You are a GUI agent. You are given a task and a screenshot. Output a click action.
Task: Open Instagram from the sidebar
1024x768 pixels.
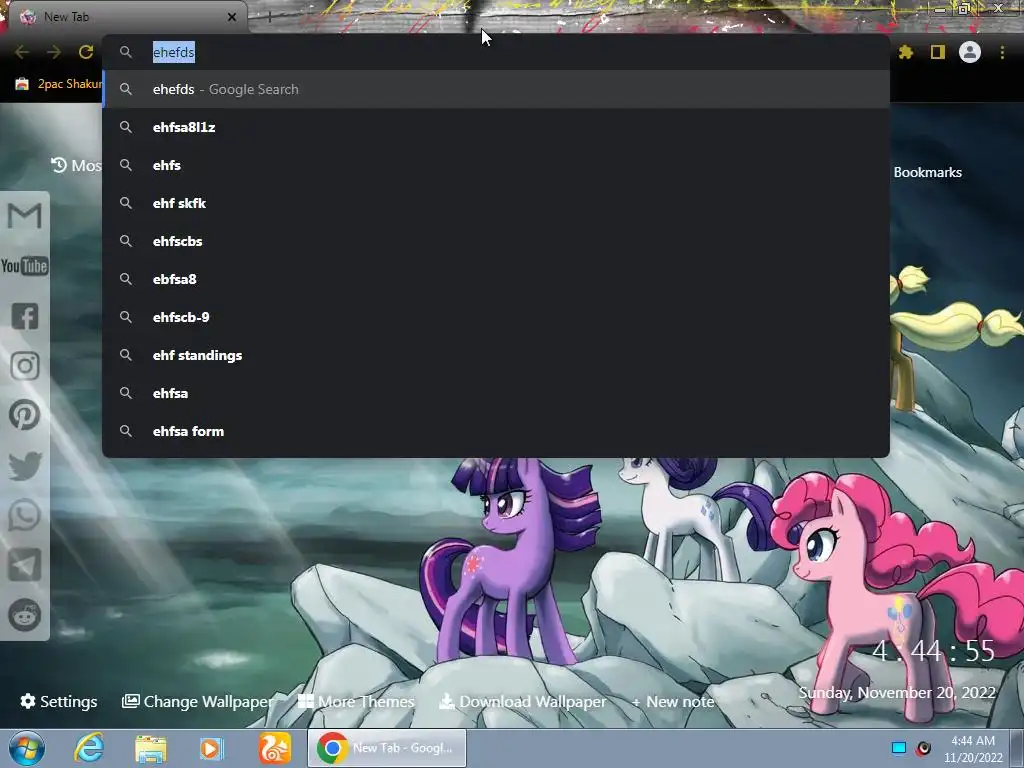tap(25, 366)
